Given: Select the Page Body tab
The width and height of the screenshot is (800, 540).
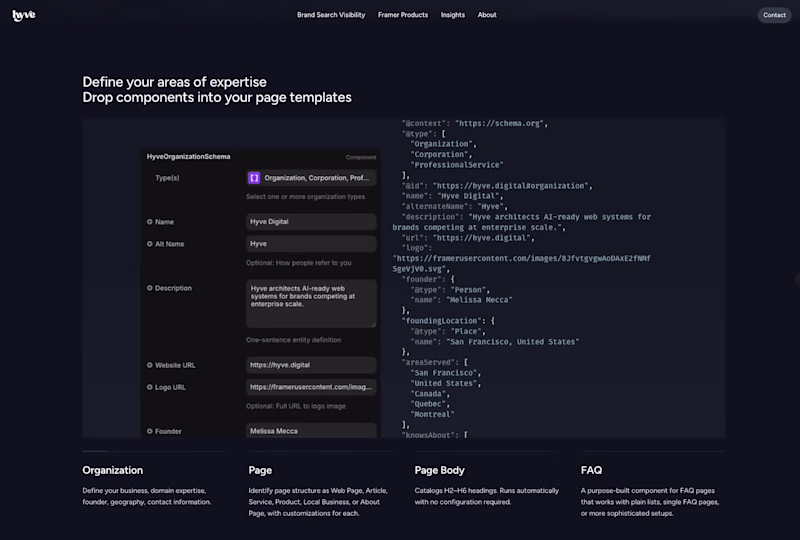Looking at the screenshot, I should (439, 470).
